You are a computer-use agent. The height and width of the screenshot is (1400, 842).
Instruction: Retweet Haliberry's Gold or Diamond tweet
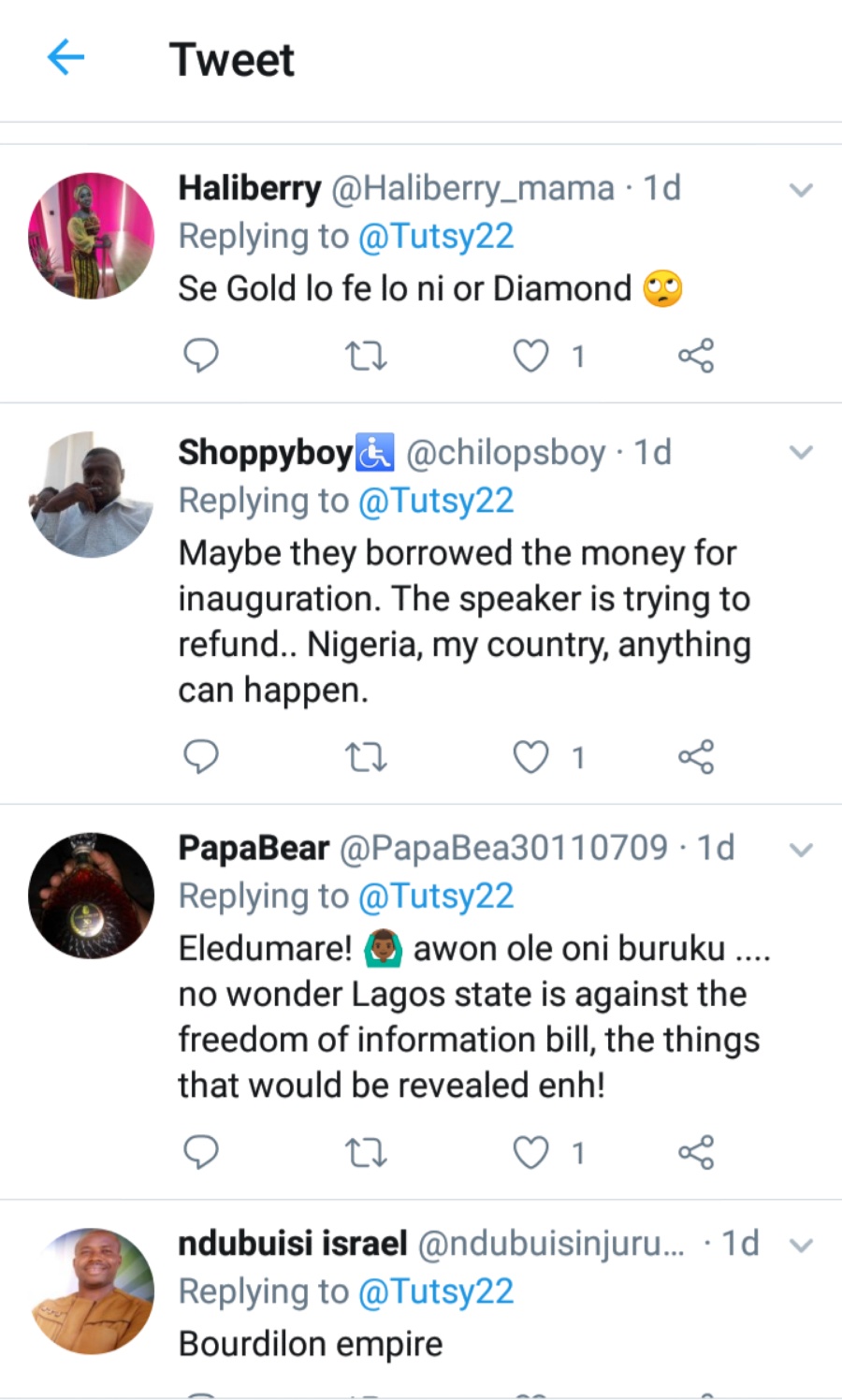tap(366, 357)
